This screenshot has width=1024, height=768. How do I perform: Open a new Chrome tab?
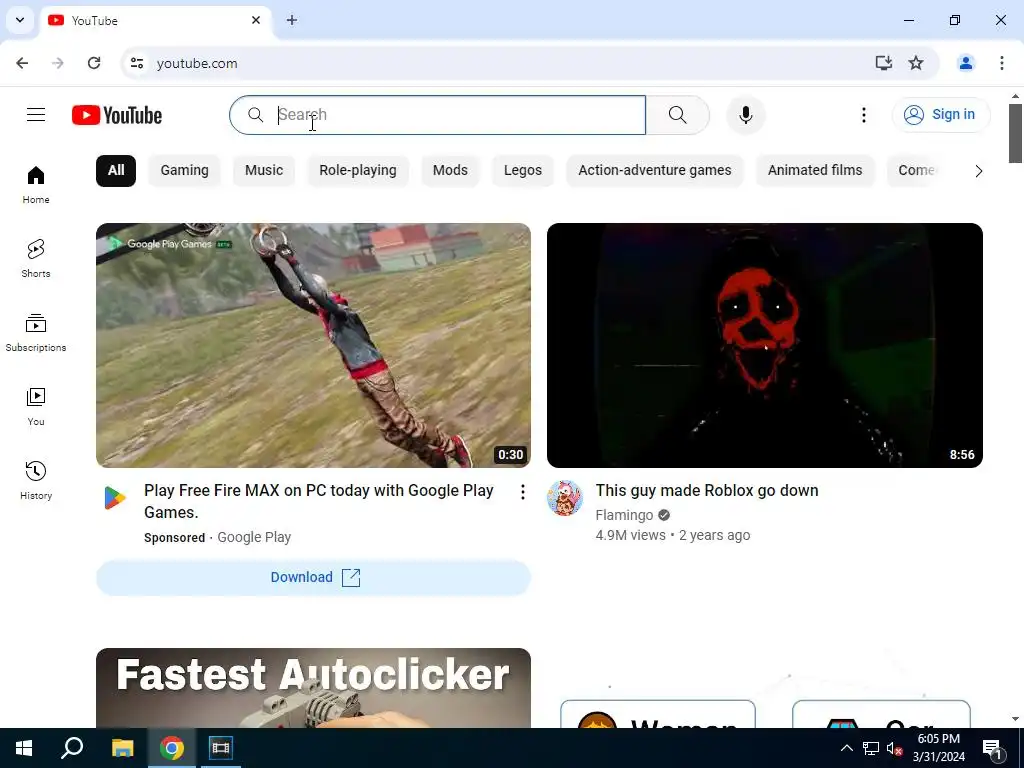point(292,20)
